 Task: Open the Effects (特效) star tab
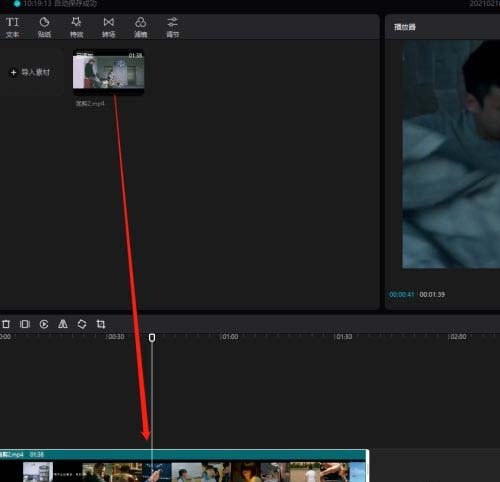point(76,27)
